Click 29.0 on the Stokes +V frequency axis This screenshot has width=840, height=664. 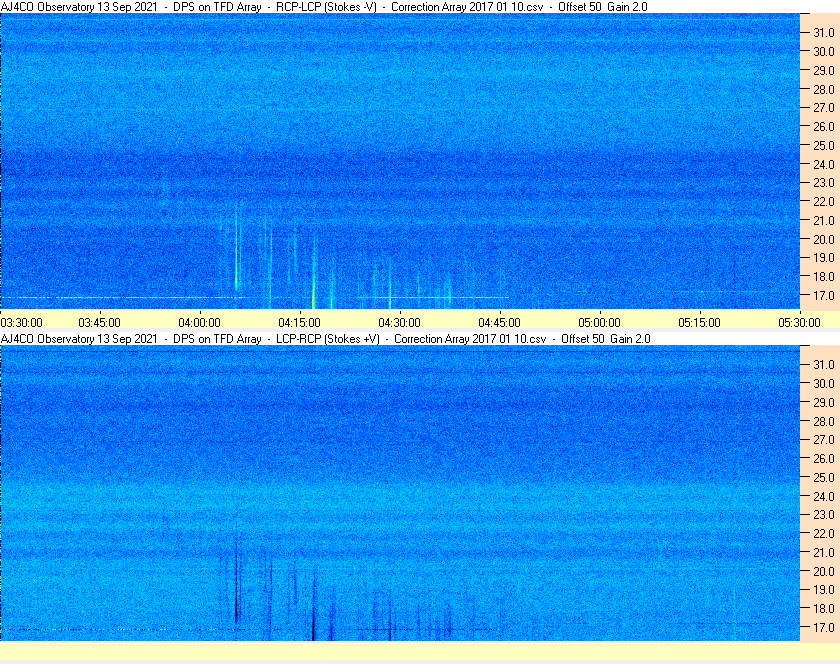point(824,402)
